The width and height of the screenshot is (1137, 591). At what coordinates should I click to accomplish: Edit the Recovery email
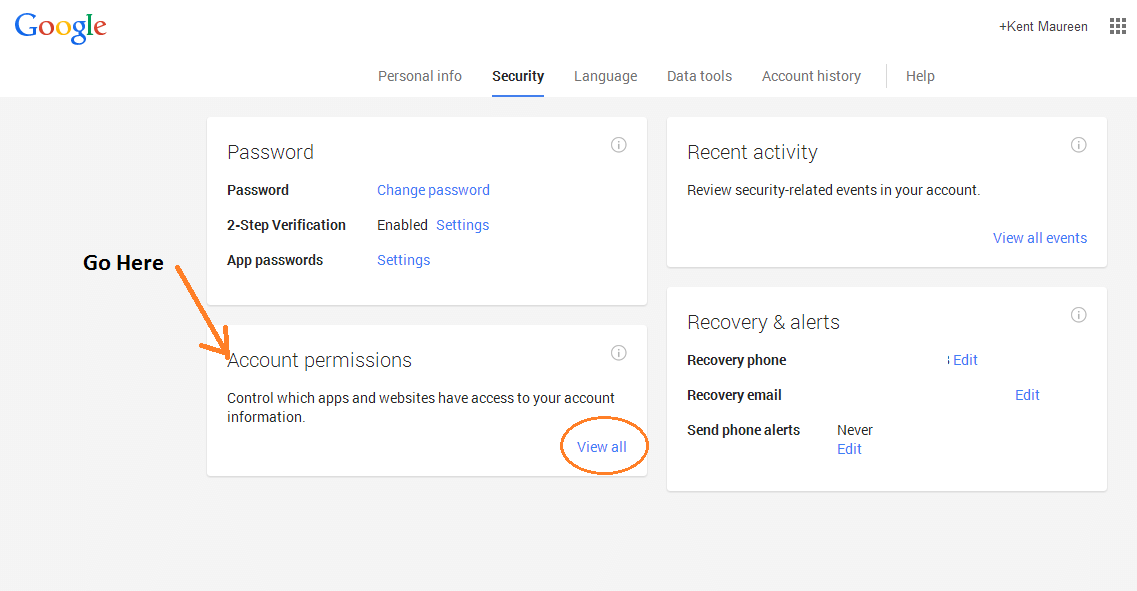pyautogui.click(x=1027, y=395)
